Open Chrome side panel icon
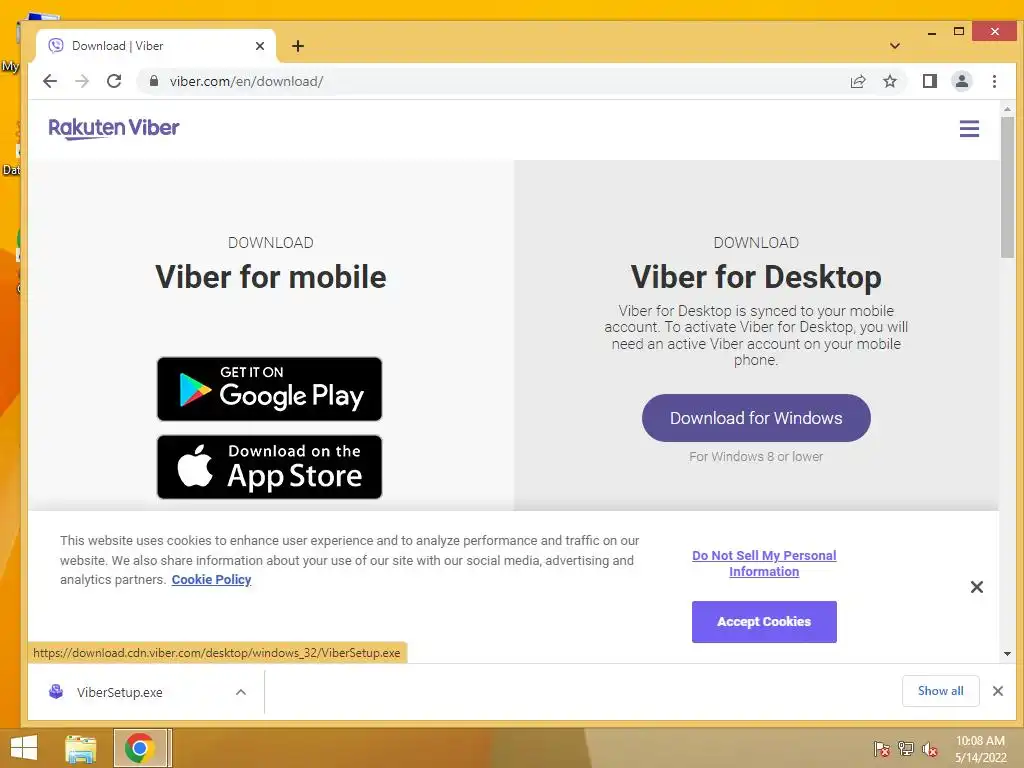 929,81
